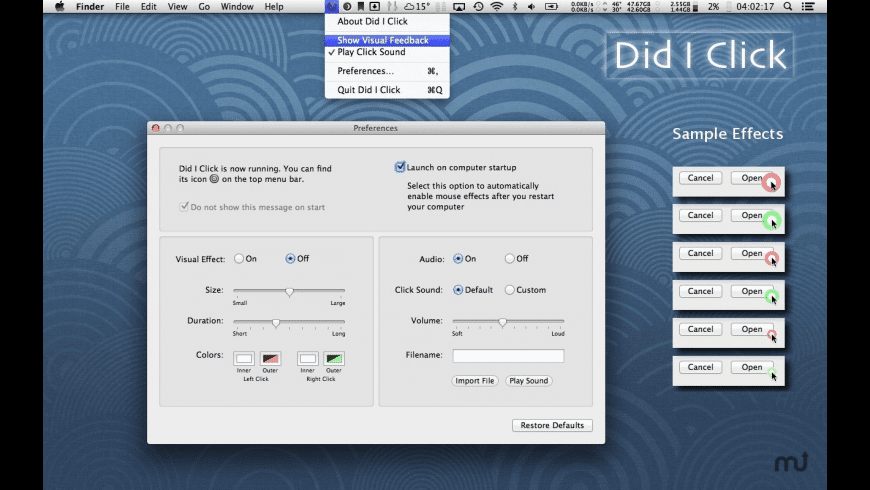Open the Go menu
This screenshot has height=490, width=870.
[204, 7]
